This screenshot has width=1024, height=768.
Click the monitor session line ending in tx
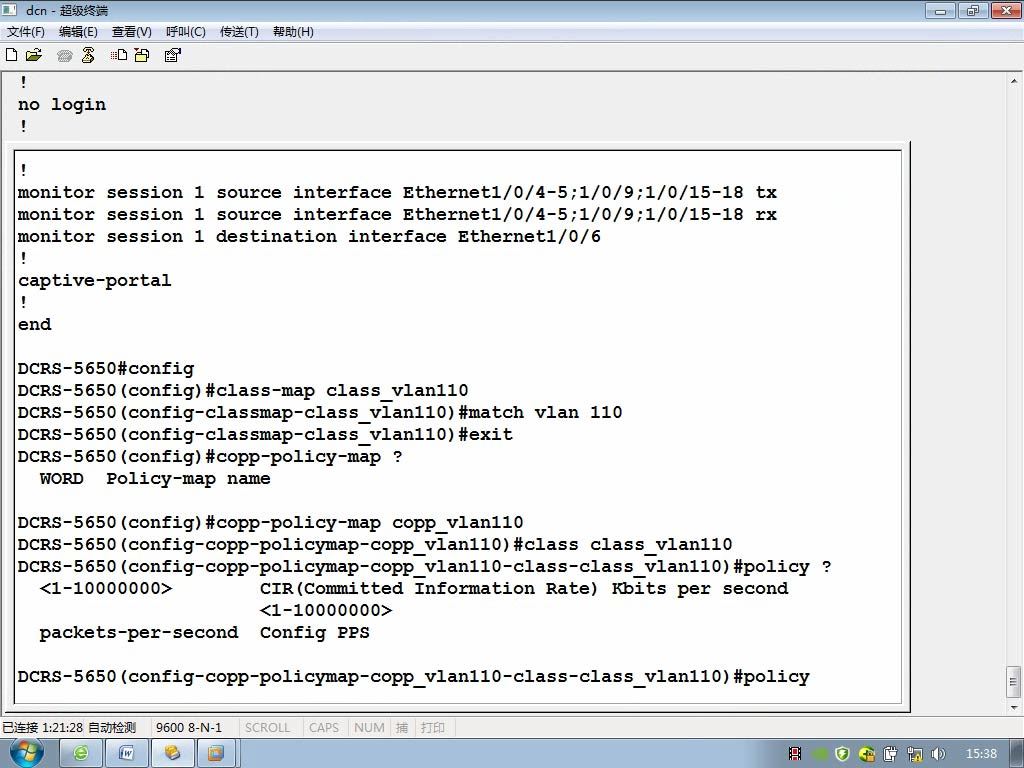click(397, 193)
